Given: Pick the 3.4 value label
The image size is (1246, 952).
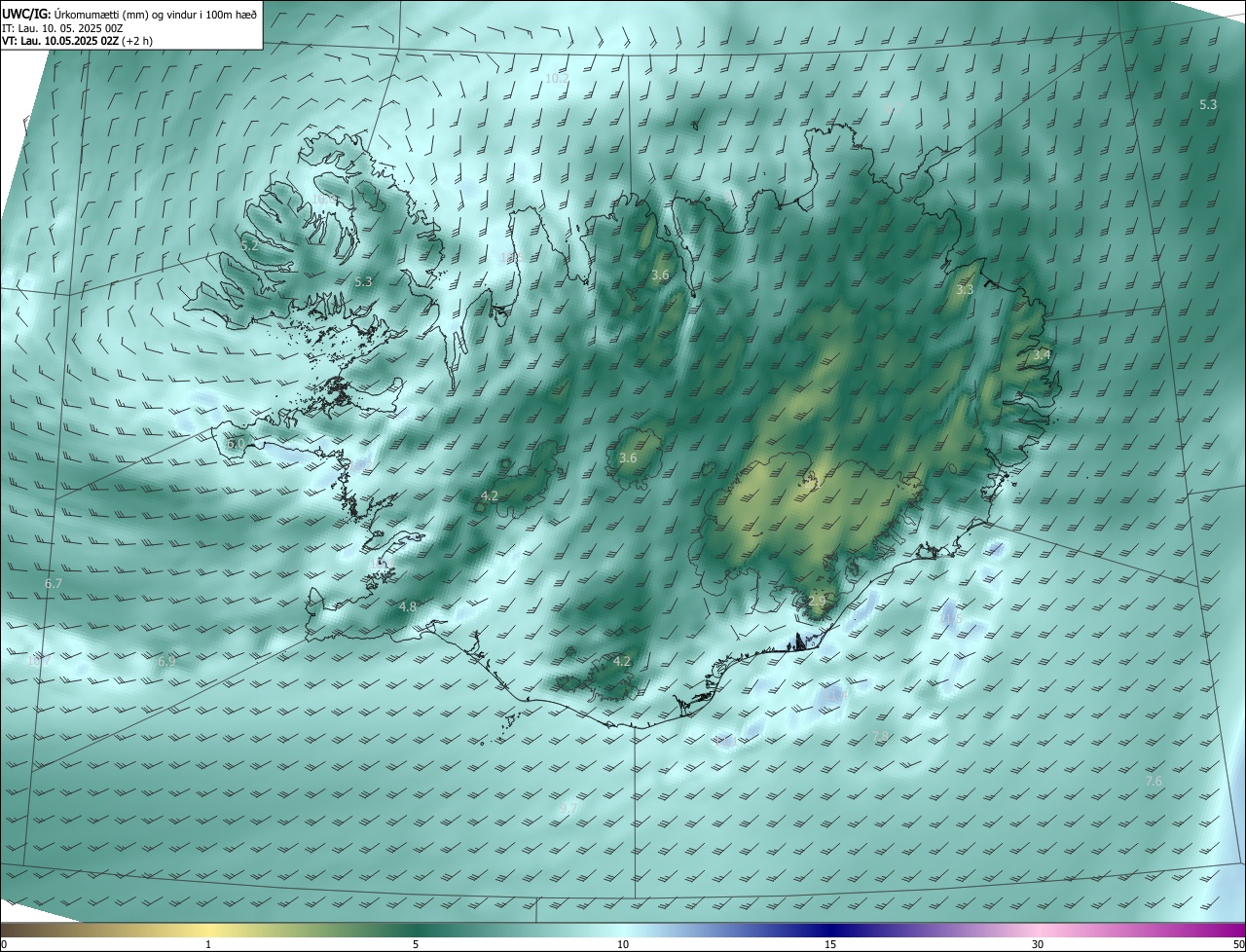Looking at the screenshot, I should click(x=1042, y=355).
